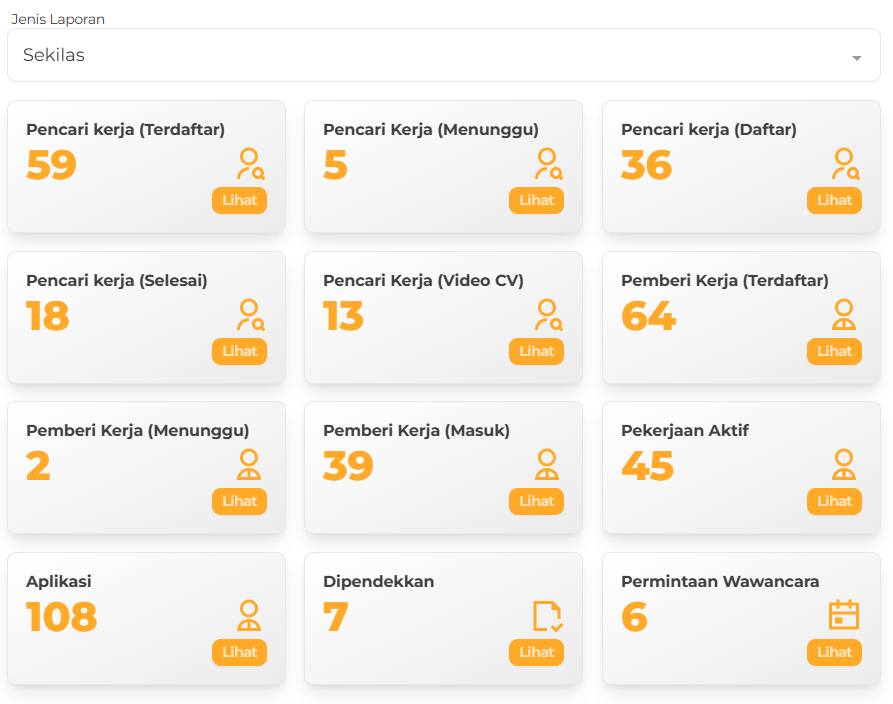Click calendar icon in Permintaan Wawancara card
893x704 pixels.
click(x=844, y=615)
